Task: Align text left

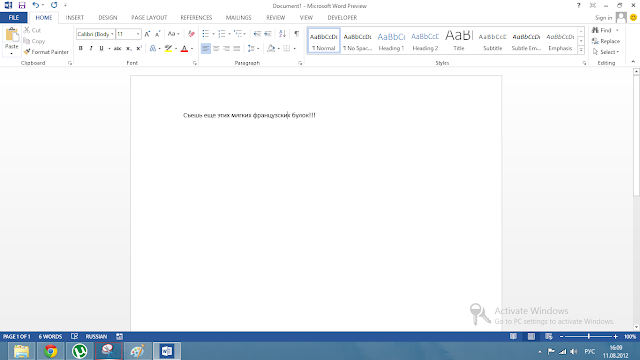Action: (206, 48)
